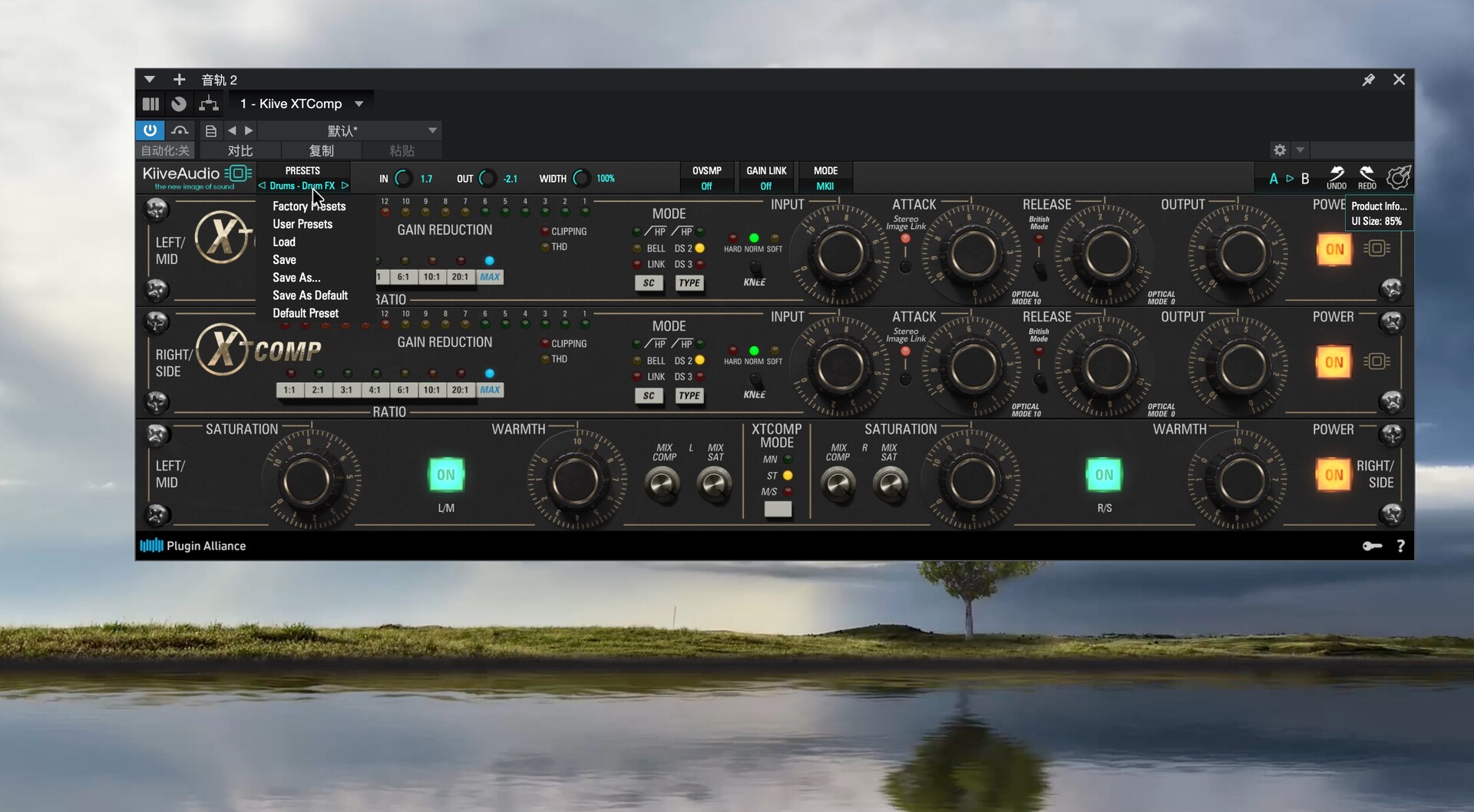This screenshot has height=812, width=1474.
Task: Pin the plugin window with pin icon
Action: [1368, 80]
